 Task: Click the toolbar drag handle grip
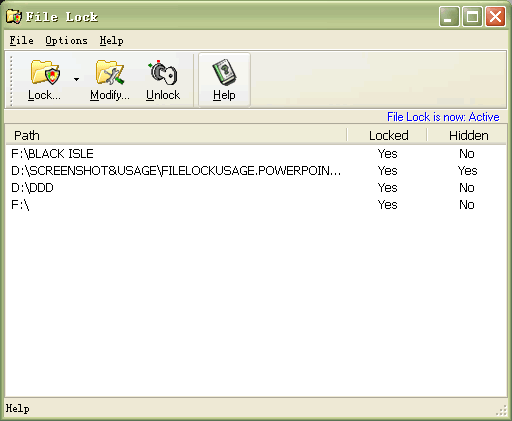[x=11, y=80]
